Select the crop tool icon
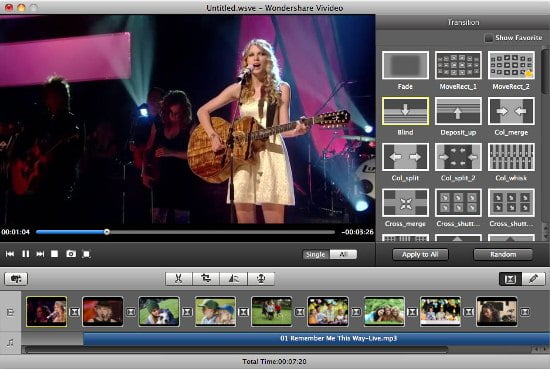This screenshot has height=369, width=550. [206, 279]
